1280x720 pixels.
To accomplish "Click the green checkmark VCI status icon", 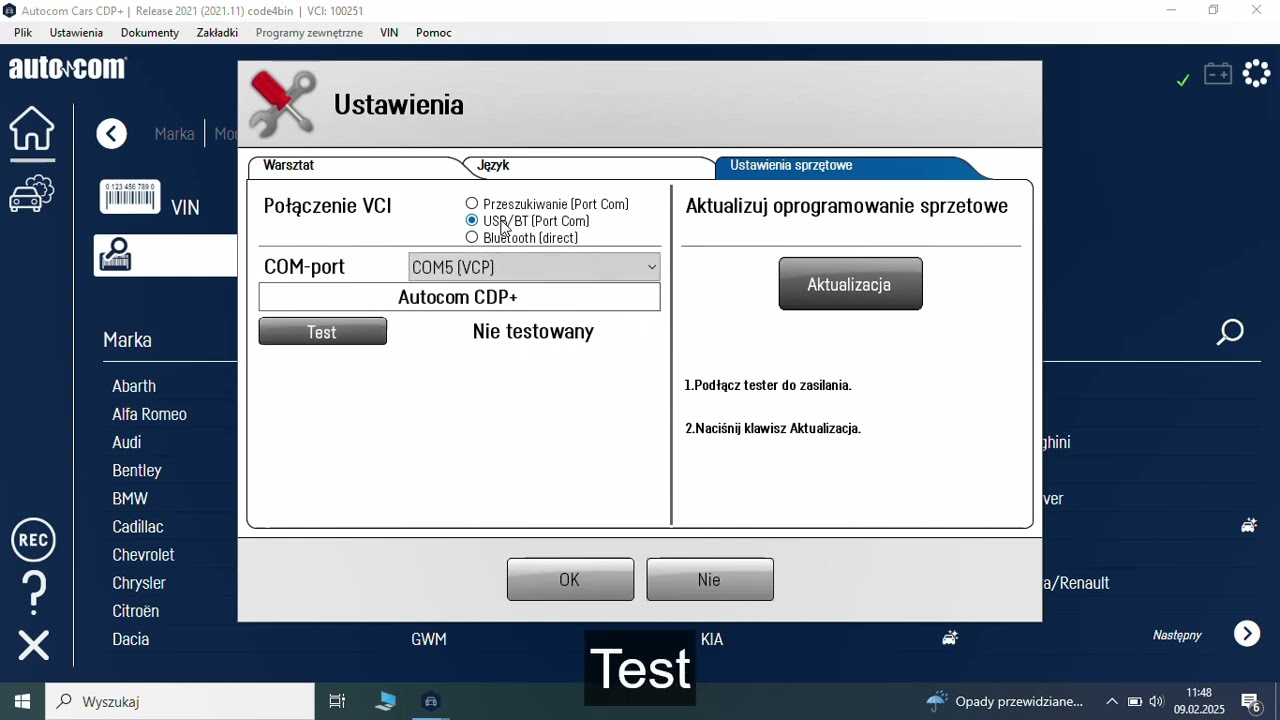I will click(x=1183, y=80).
